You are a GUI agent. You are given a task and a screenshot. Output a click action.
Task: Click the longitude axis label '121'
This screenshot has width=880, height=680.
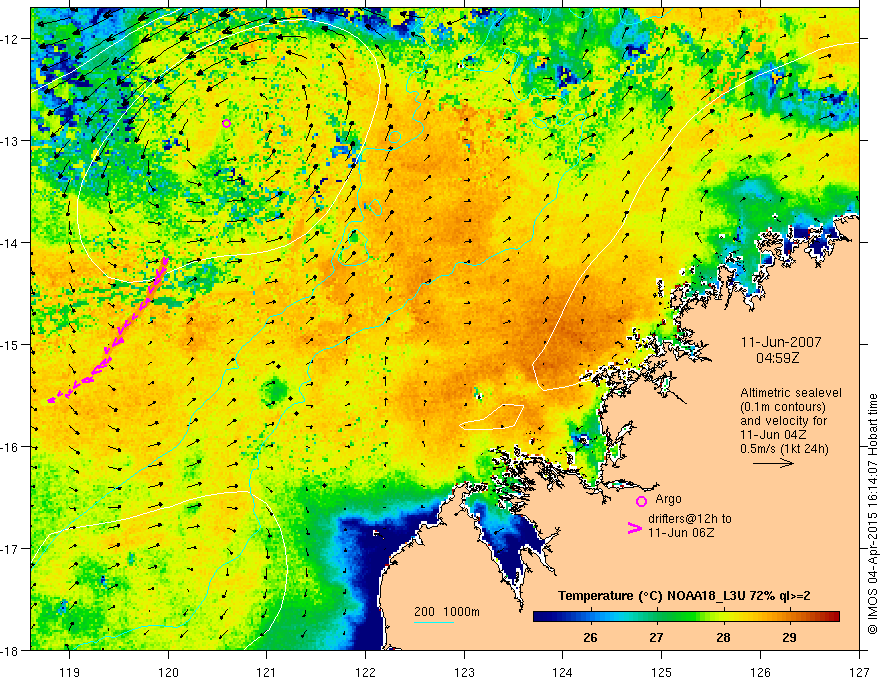tap(267, 672)
